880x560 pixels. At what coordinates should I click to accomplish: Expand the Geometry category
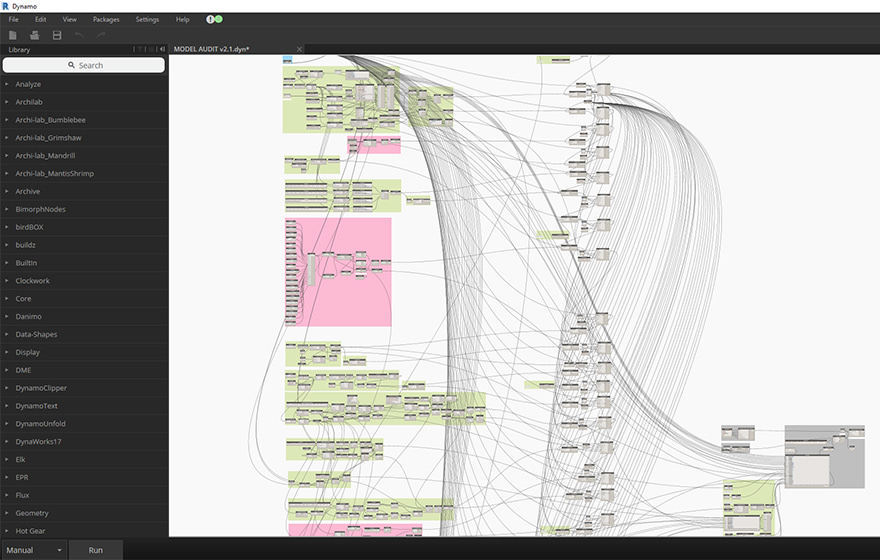tap(84, 513)
